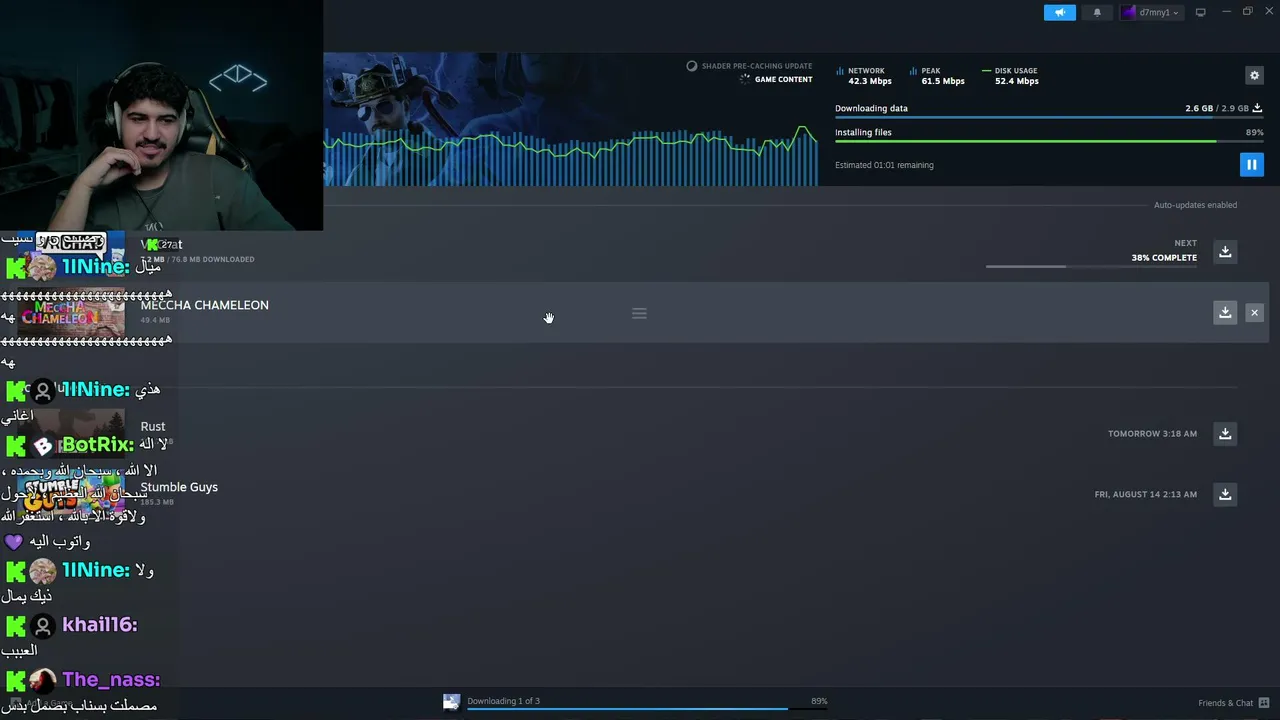Viewport: 1280px width, 720px height.
Task: Click the BotRix username in the chat overlay
Action: (98, 444)
